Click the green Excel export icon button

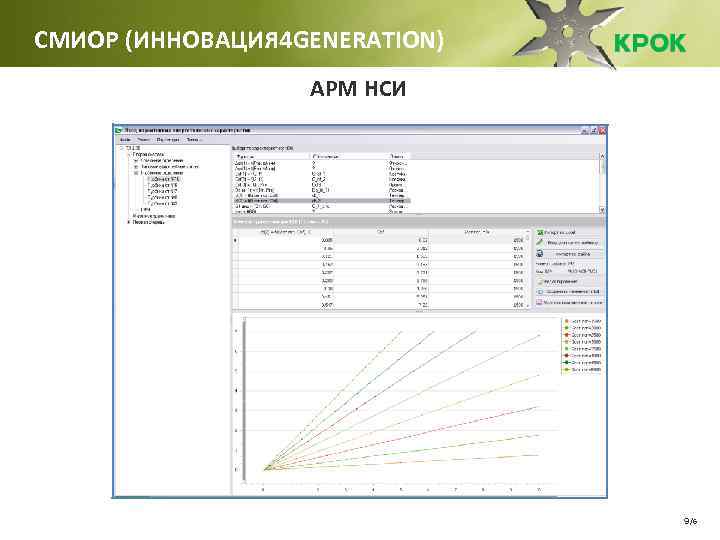click(x=540, y=233)
